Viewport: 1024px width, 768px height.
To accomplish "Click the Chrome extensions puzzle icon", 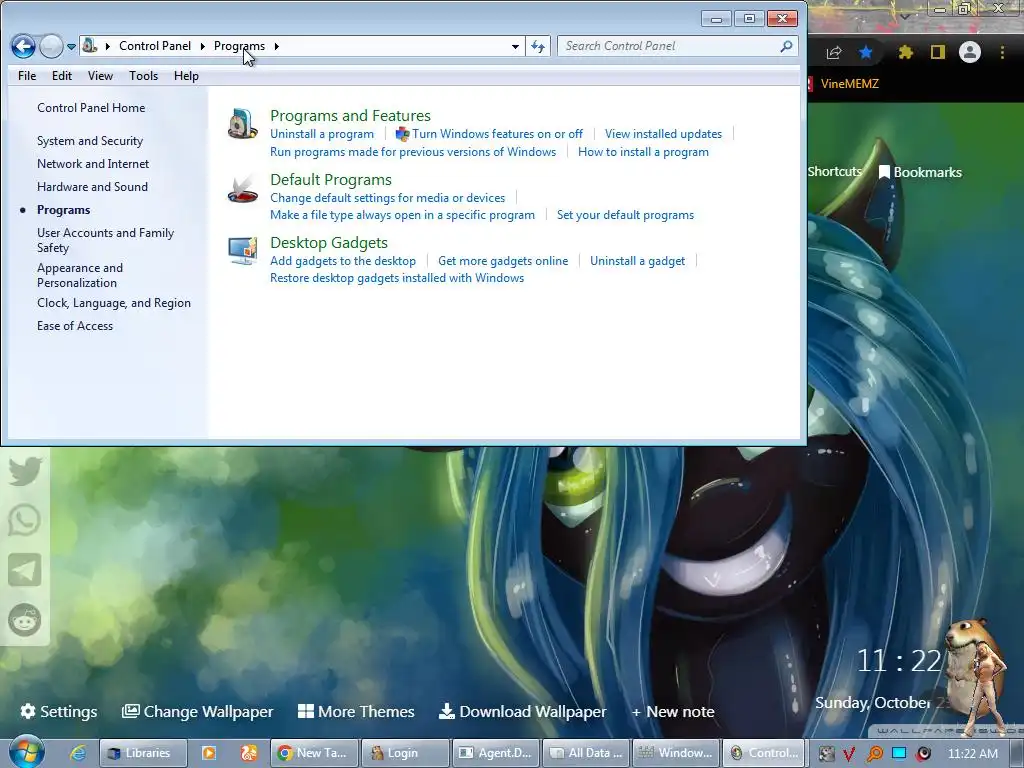I will 905,52.
